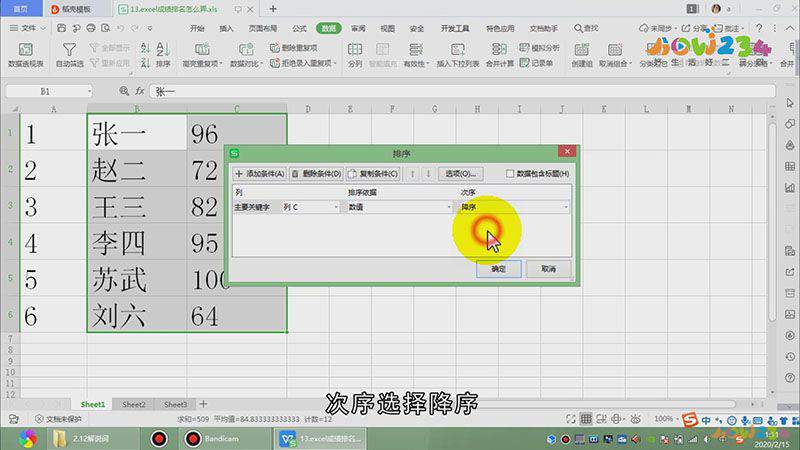Click the 有效性 data validation icon
Viewport: 800px width, 450px height.
(416, 49)
